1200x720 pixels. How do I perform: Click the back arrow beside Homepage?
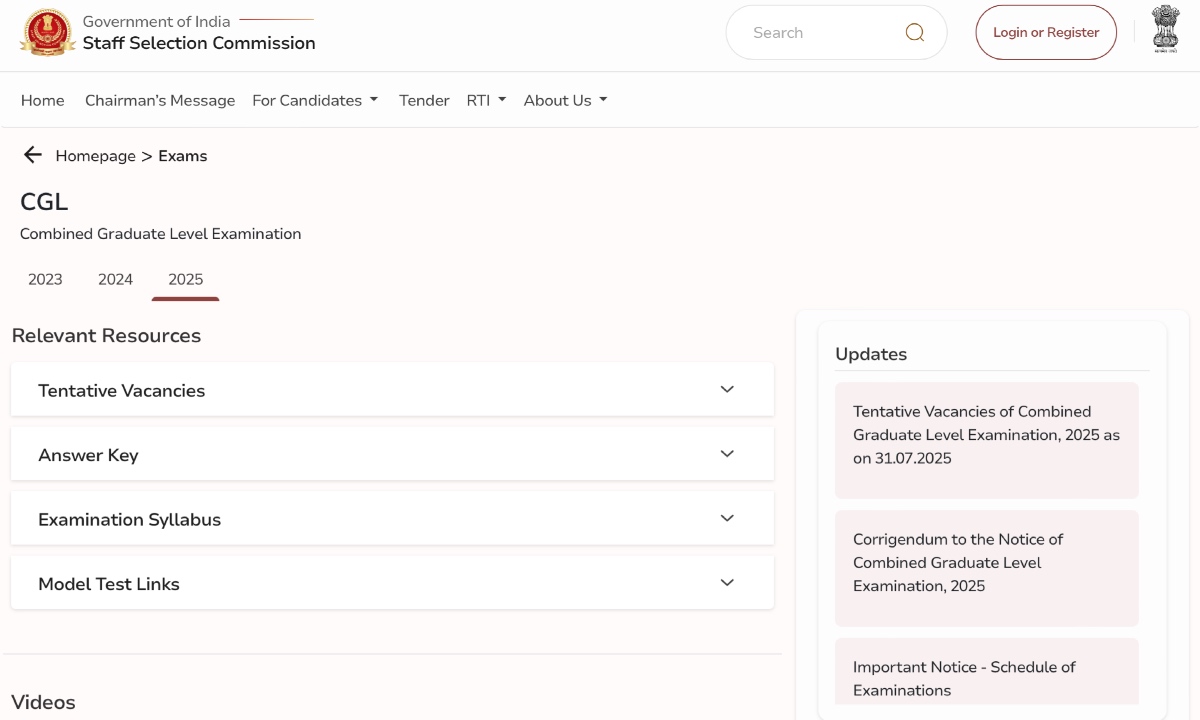click(33, 155)
